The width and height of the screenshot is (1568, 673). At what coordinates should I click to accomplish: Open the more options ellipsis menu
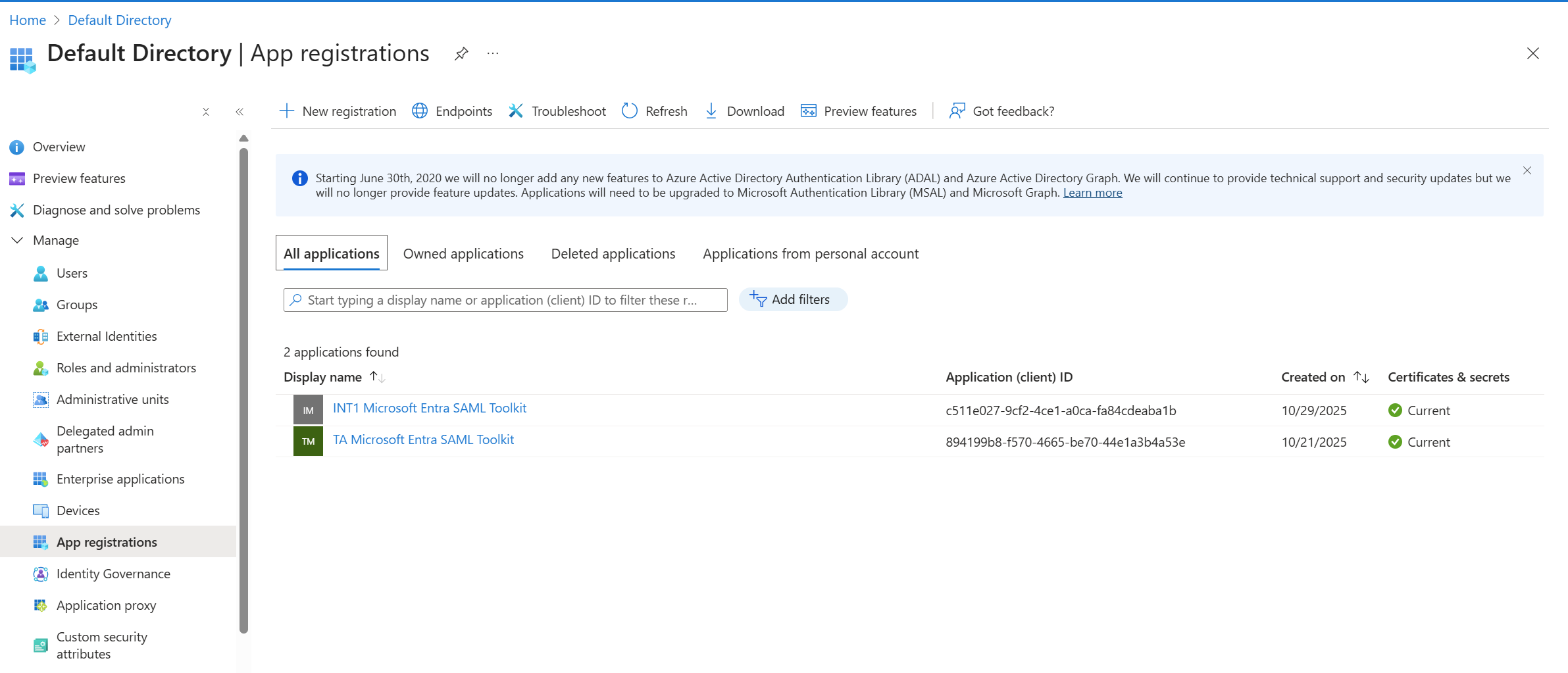coord(493,54)
